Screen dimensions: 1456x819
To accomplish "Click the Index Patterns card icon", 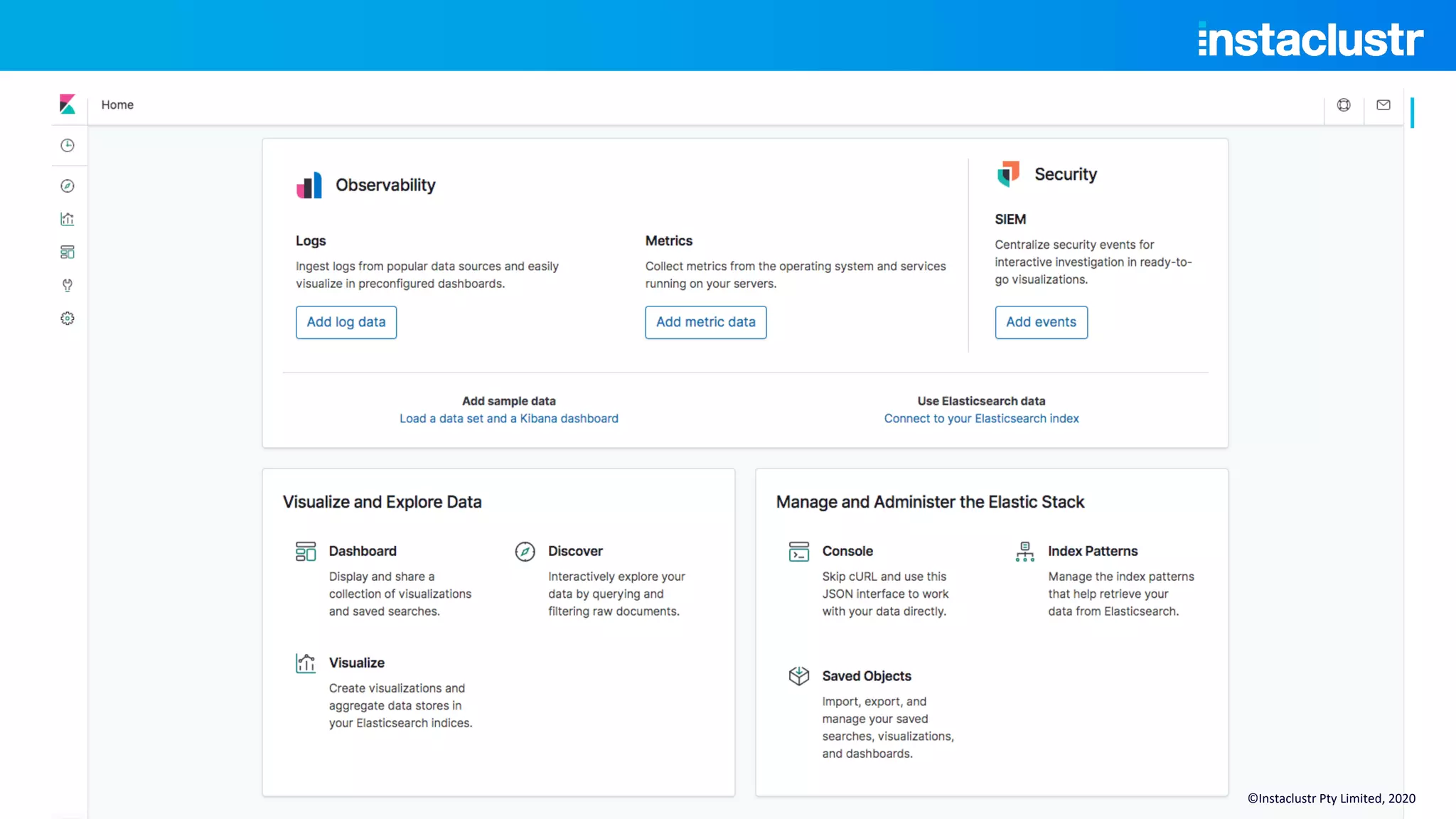I will 1025,552.
